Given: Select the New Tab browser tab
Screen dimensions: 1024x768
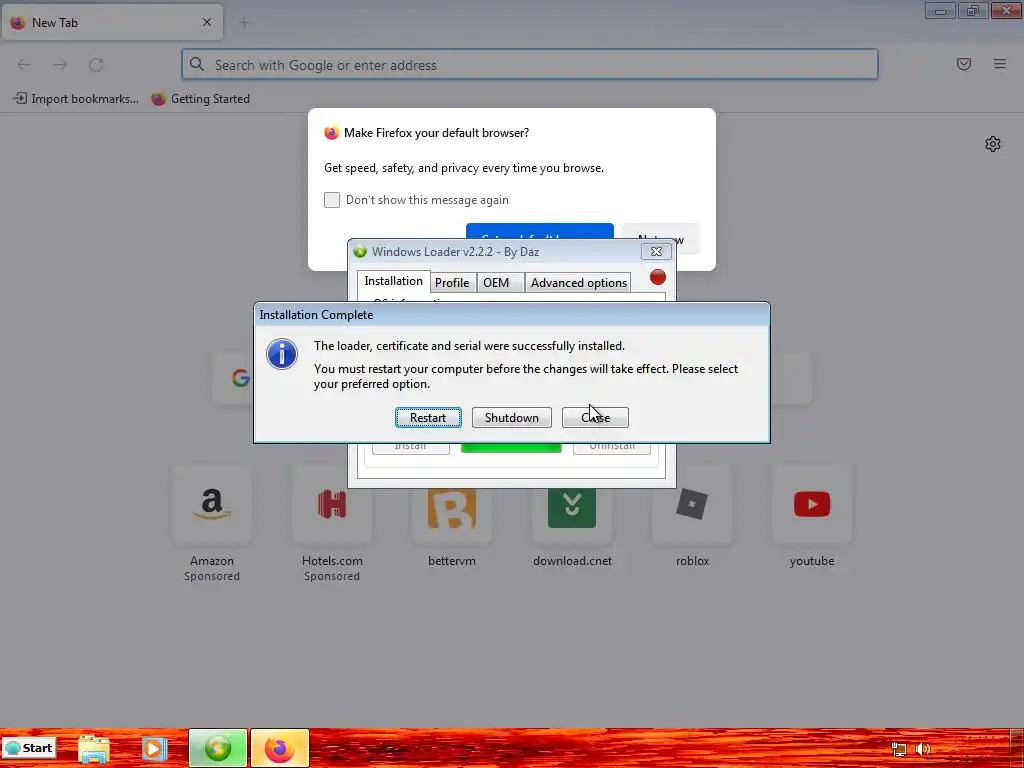Looking at the screenshot, I should coord(112,22).
